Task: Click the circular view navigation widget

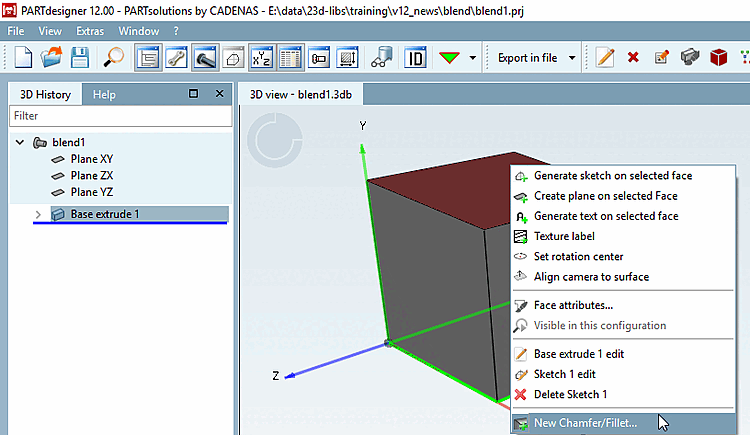Action: point(275,140)
